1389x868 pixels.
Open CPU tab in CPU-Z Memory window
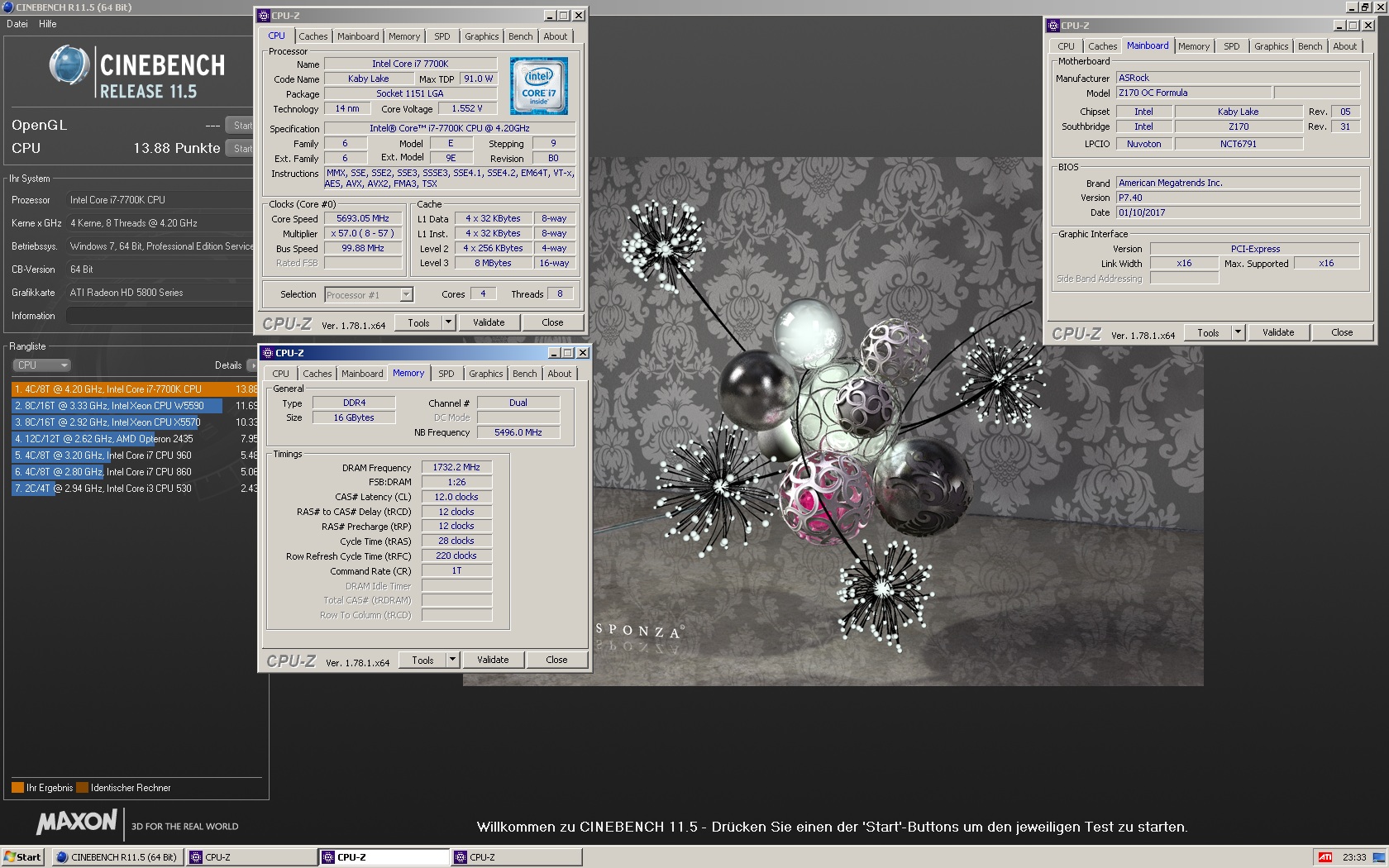coord(281,374)
